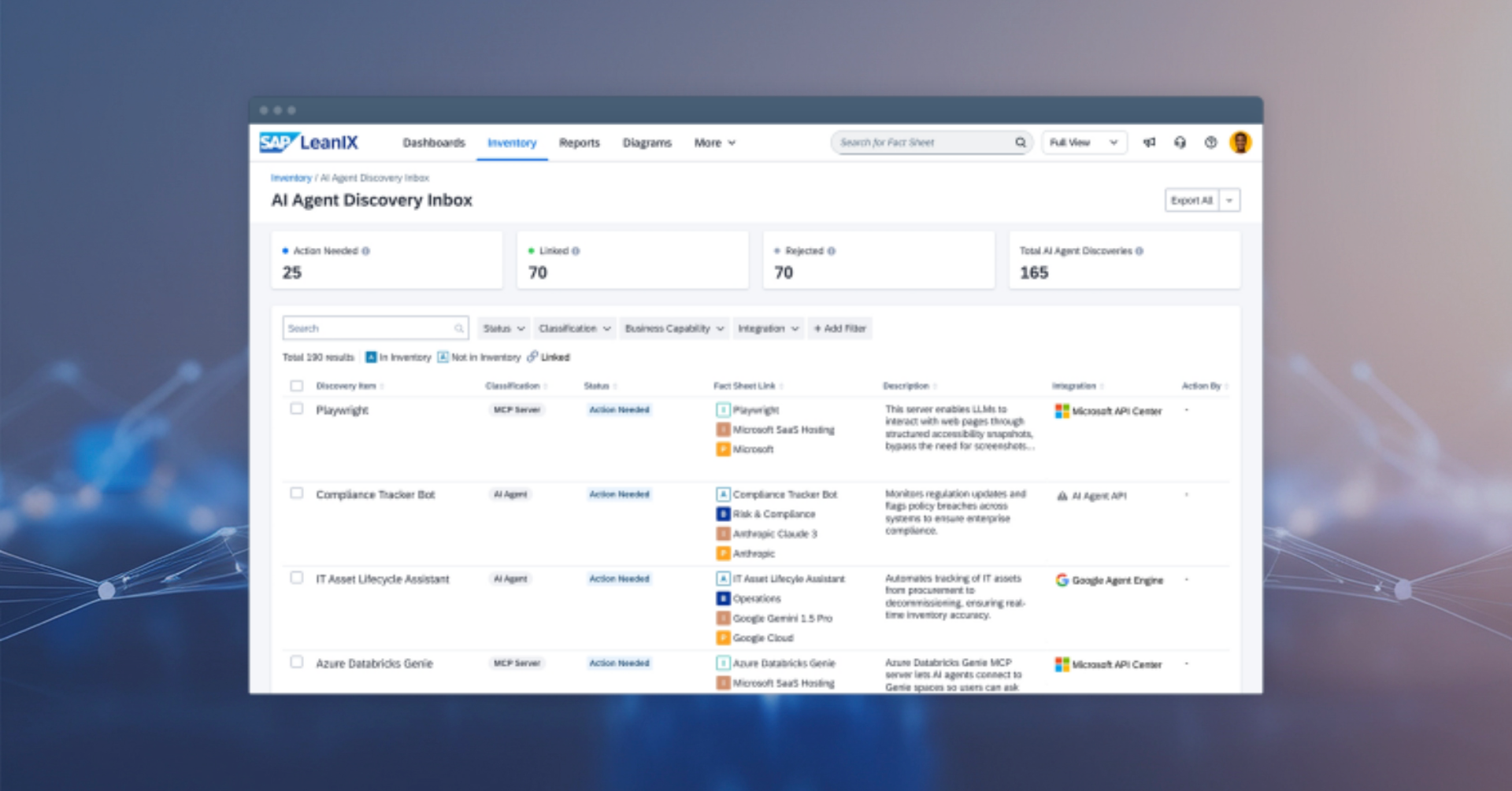1512x791 pixels.
Task: Open the Business Capability filter dropdown
Action: (673, 328)
